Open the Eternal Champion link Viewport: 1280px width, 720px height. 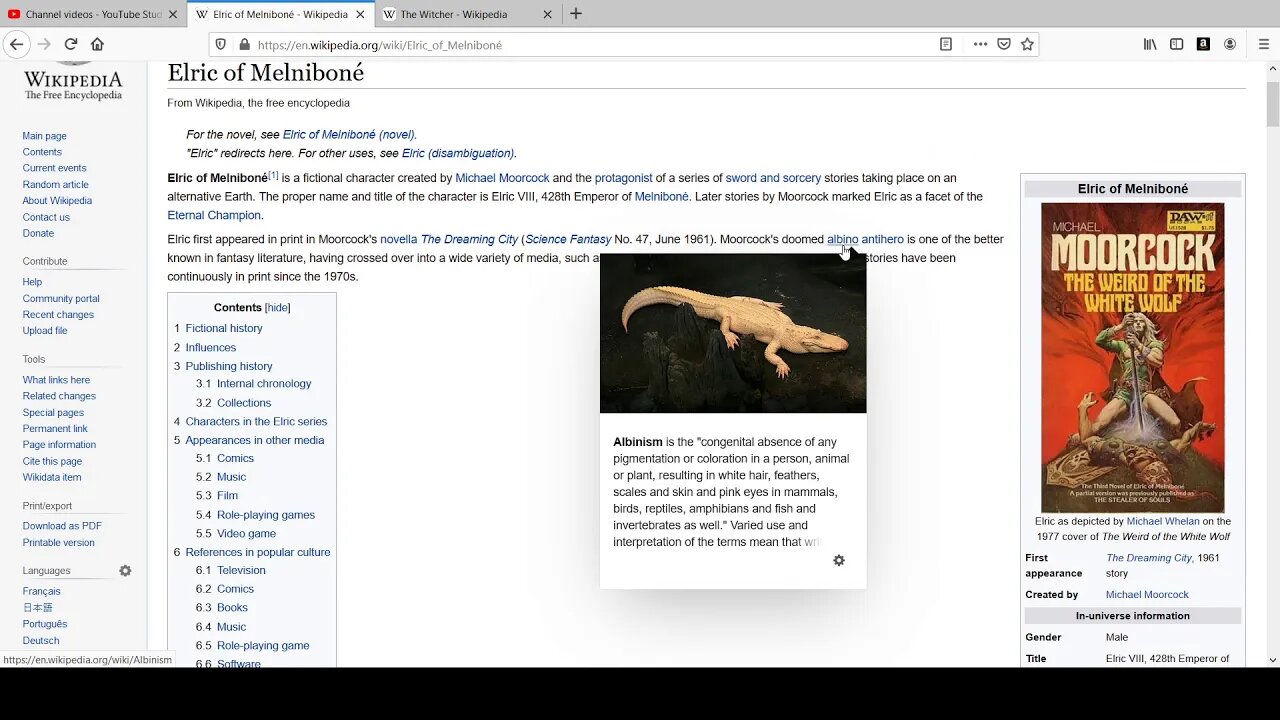click(x=214, y=215)
